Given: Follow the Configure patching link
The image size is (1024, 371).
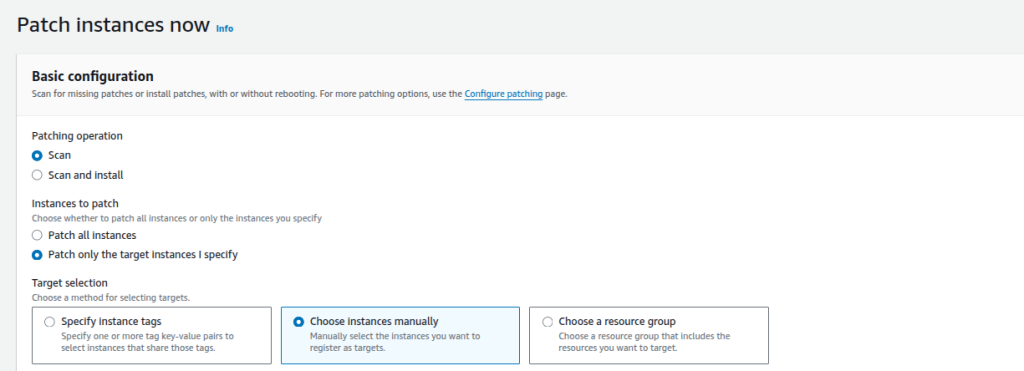Looking at the screenshot, I should (x=504, y=94).
